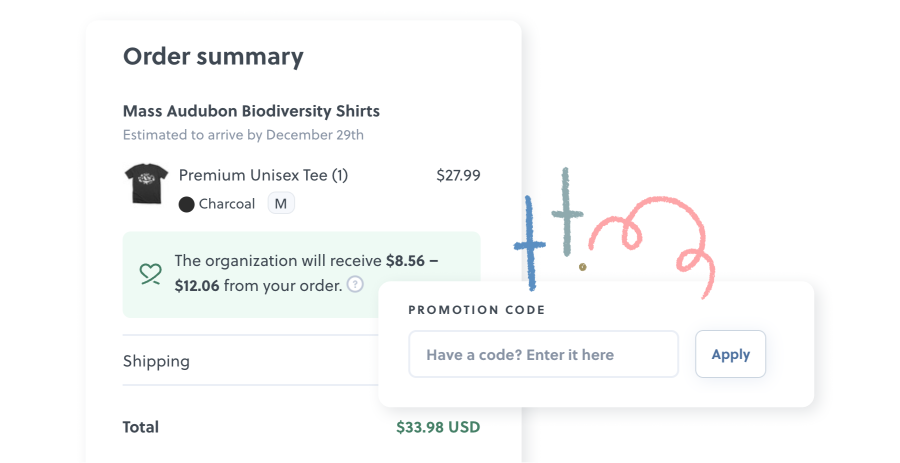900x463 pixels.
Task: Click the $27.99 item price
Action: tap(458, 175)
